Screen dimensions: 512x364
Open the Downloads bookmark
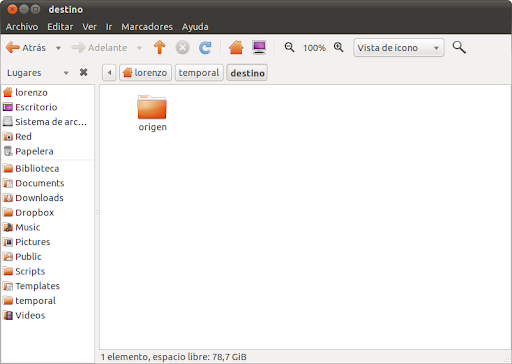tap(48, 198)
